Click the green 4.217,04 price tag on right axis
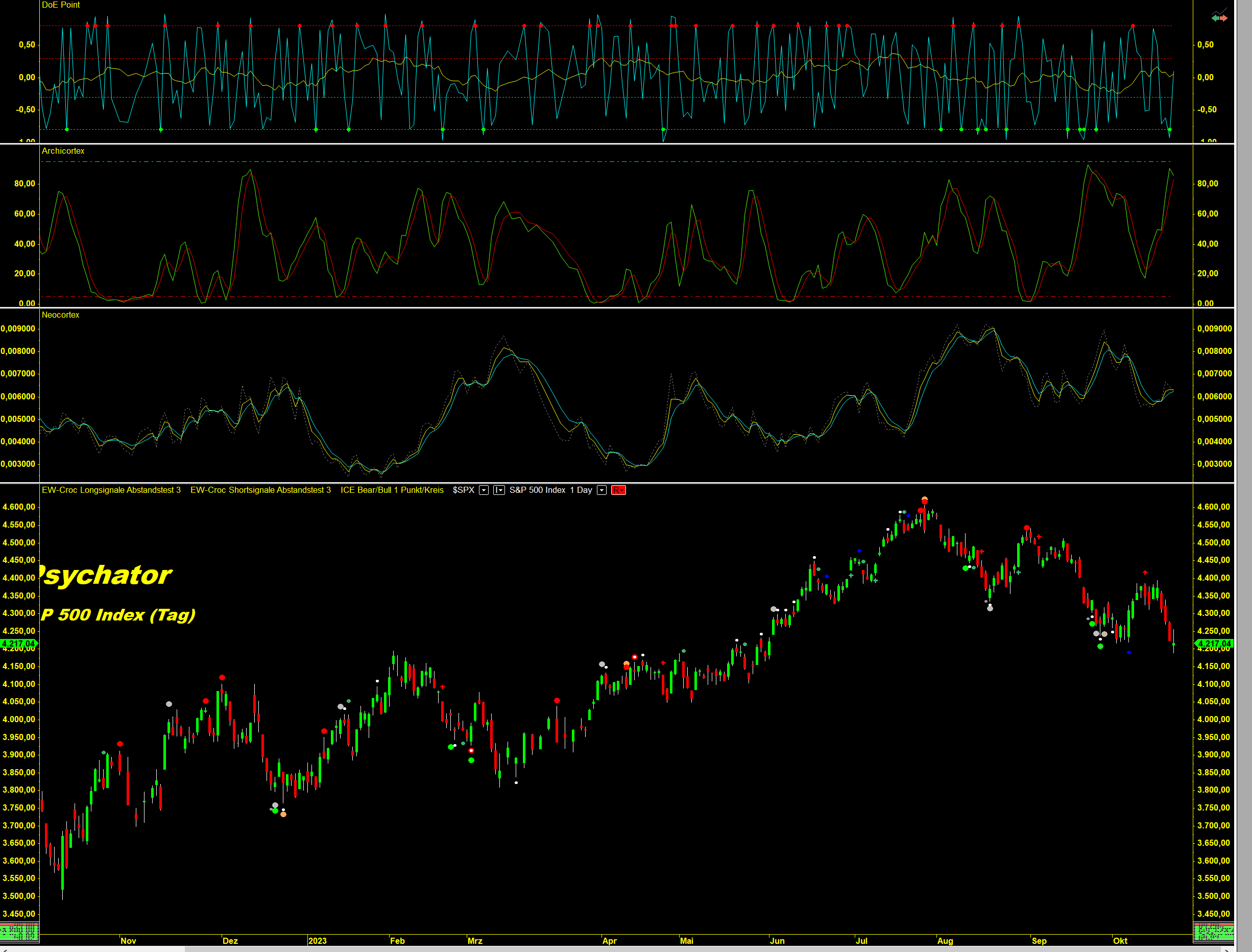This screenshot has width=1252, height=952. click(x=1214, y=643)
